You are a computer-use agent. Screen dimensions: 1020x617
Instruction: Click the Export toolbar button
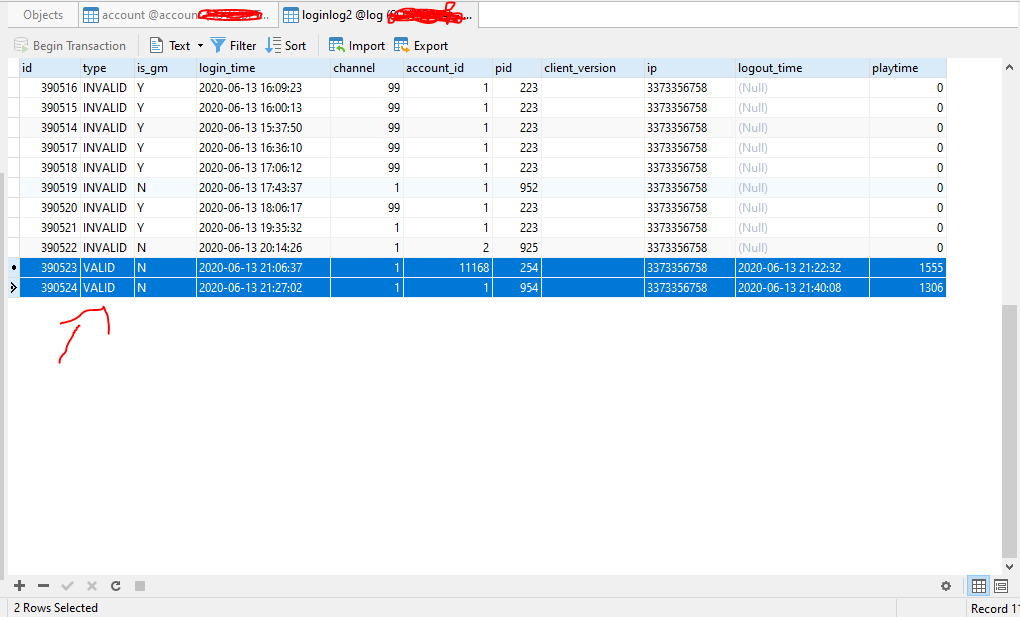click(421, 46)
